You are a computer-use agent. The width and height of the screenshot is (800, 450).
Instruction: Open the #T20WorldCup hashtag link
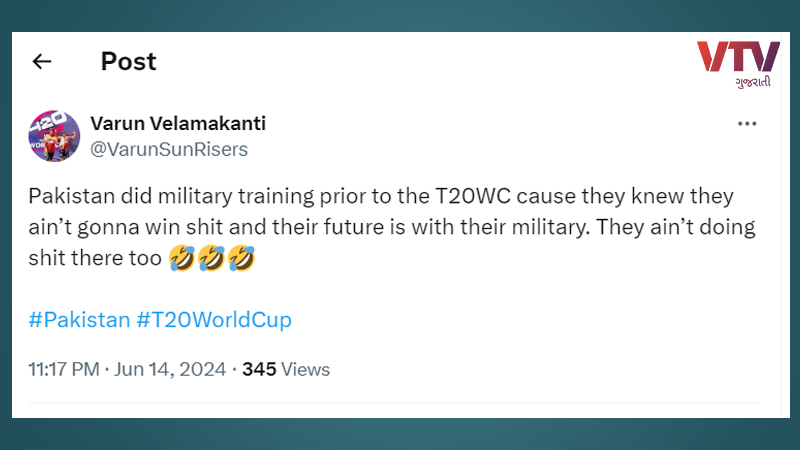point(214,320)
